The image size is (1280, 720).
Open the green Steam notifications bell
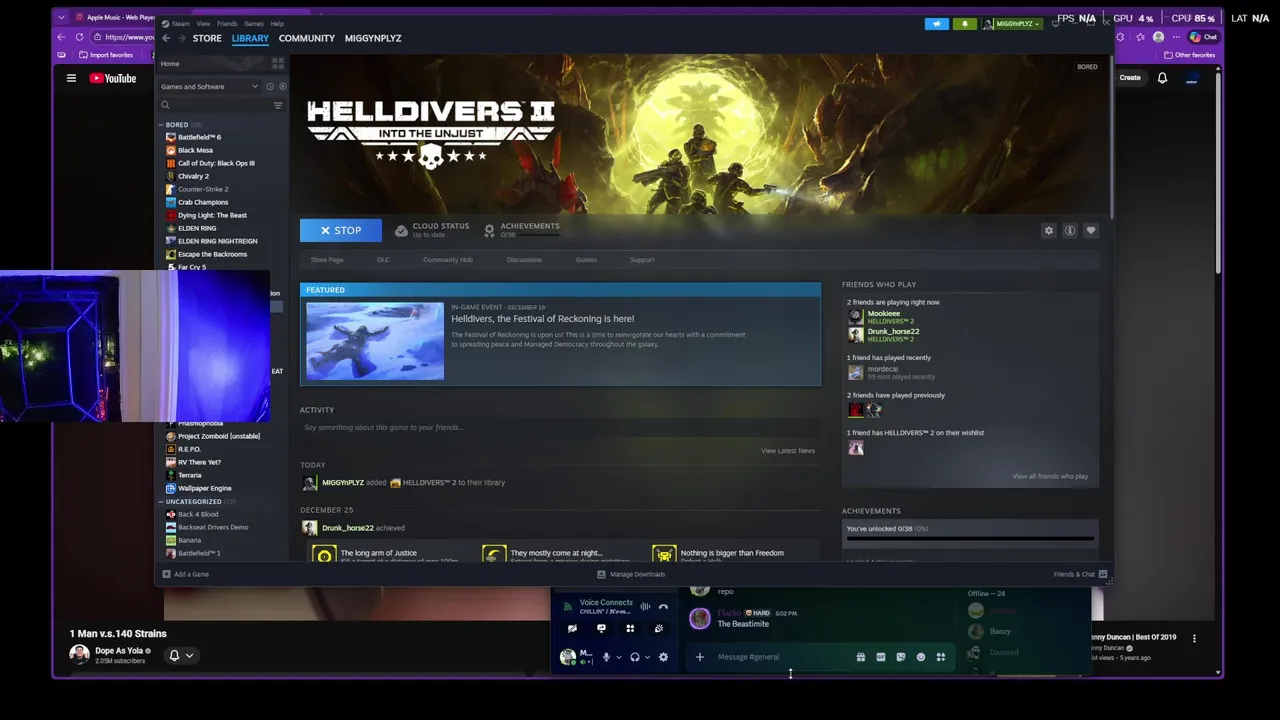[x=965, y=24]
